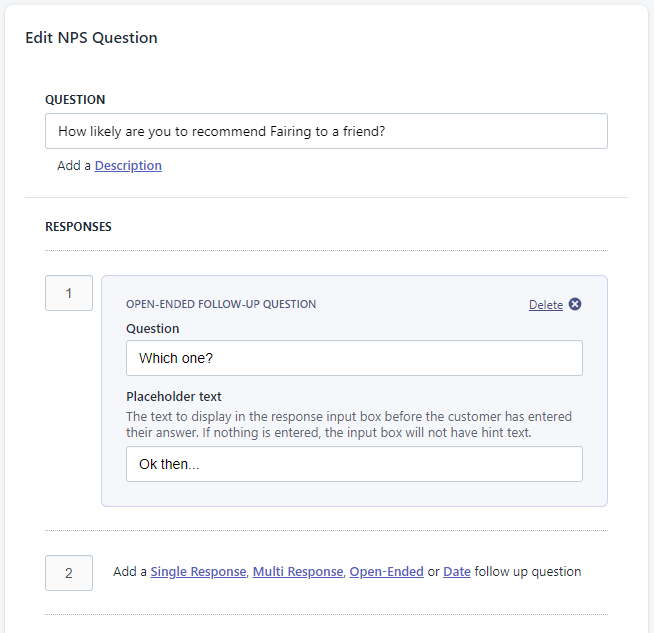Focus the main NPS question input field
The image size is (654, 633).
326,131
